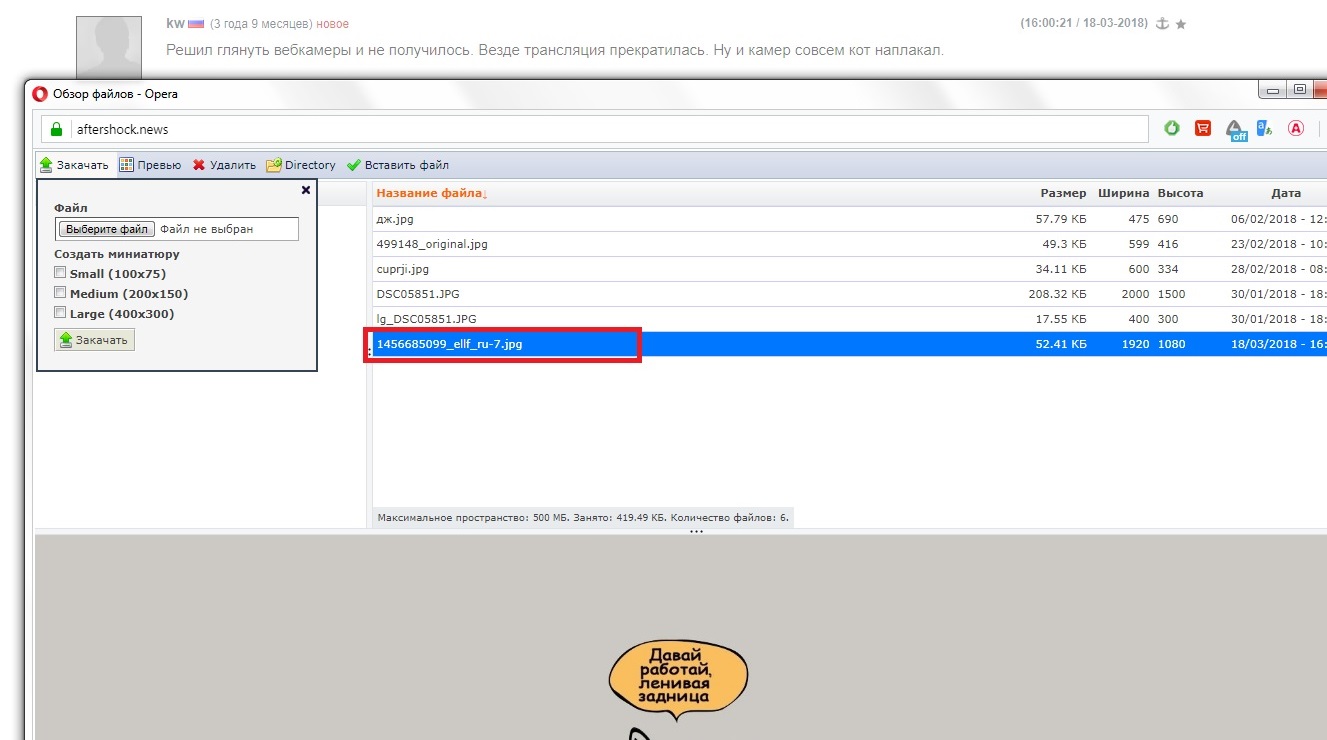This screenshot has width=1327, height=740.
Task: Click the red circled A extension icon
Action: 1296,128
